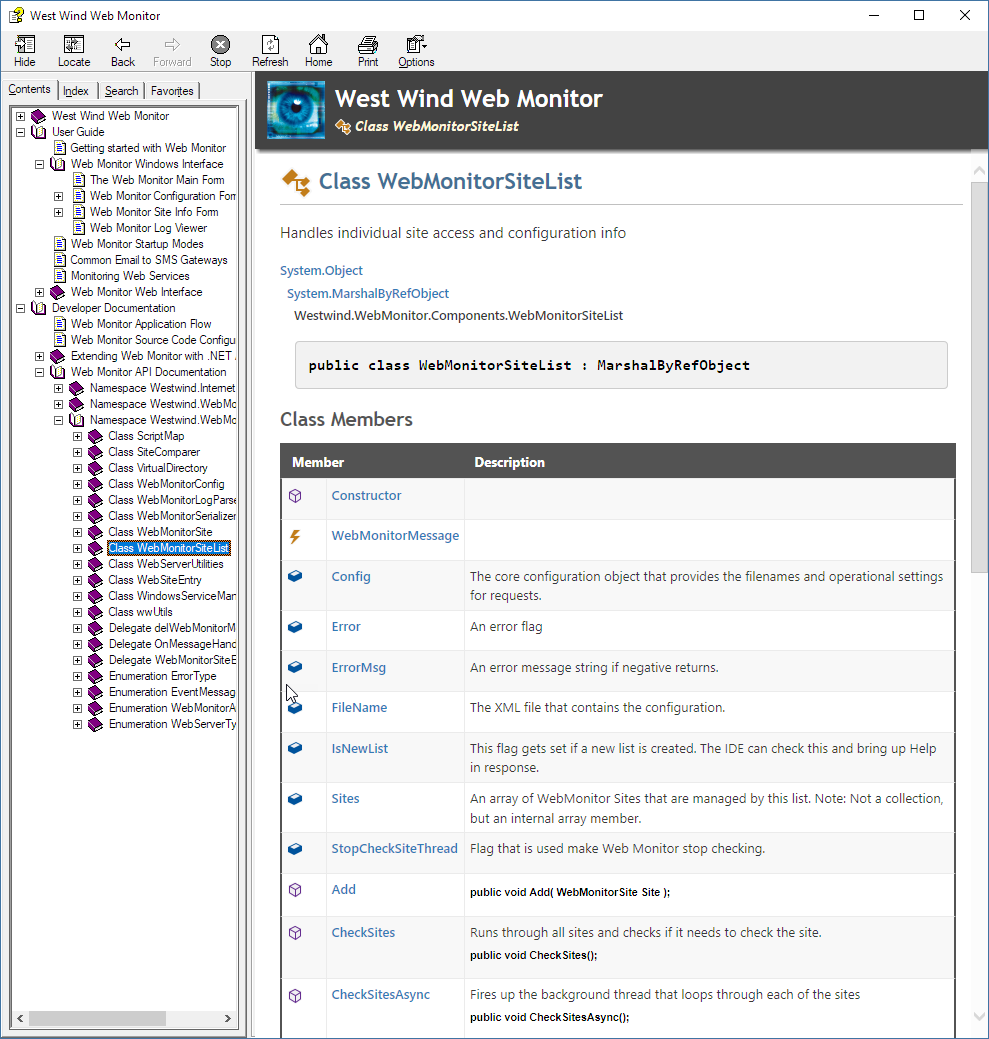The height and width of the screenshot is (1039, 989).
Task: Go to Home page icon
Action: (x=319, y=44)
